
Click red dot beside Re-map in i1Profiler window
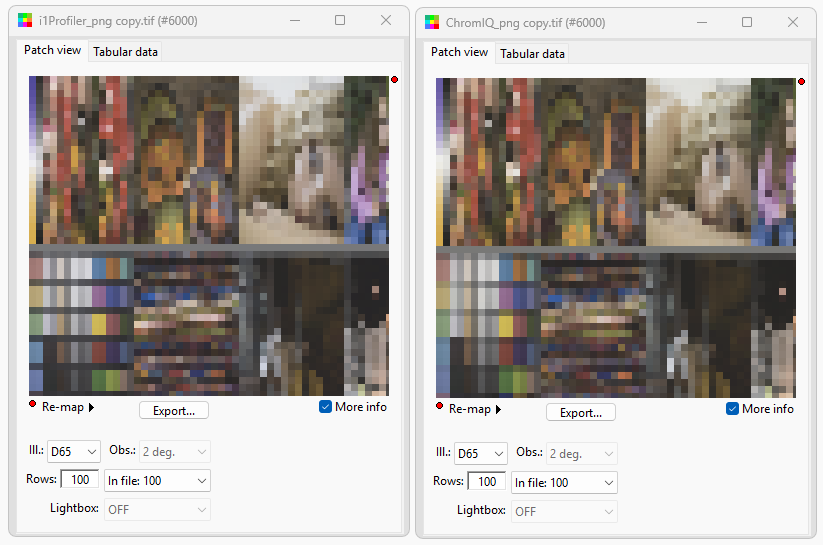point(33,404)
